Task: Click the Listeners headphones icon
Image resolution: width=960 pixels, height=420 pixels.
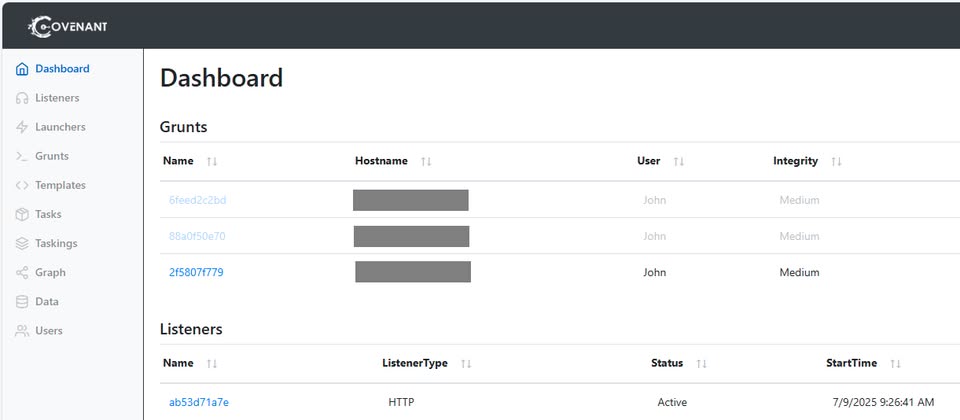Action: point(22,98)
